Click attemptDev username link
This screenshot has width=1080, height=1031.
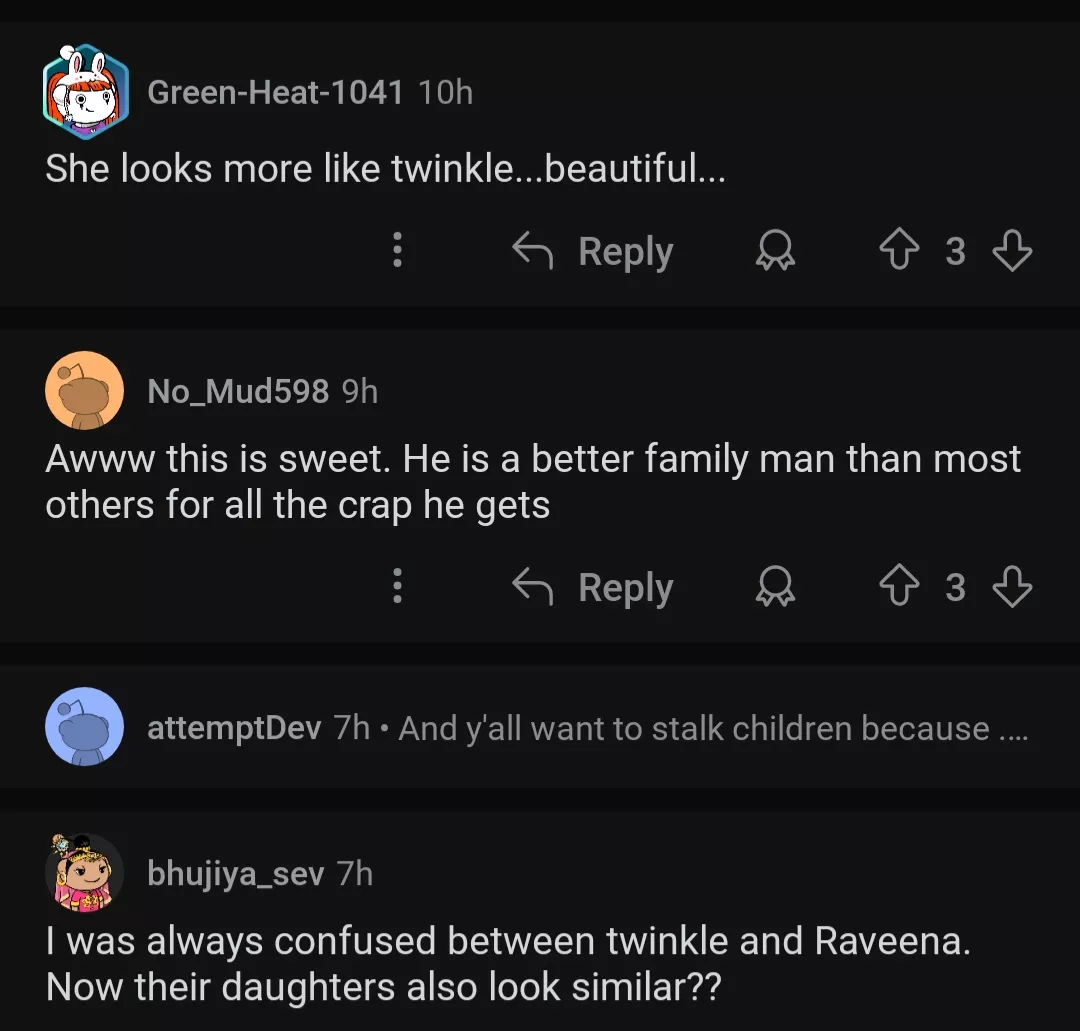tap(234, 728)
